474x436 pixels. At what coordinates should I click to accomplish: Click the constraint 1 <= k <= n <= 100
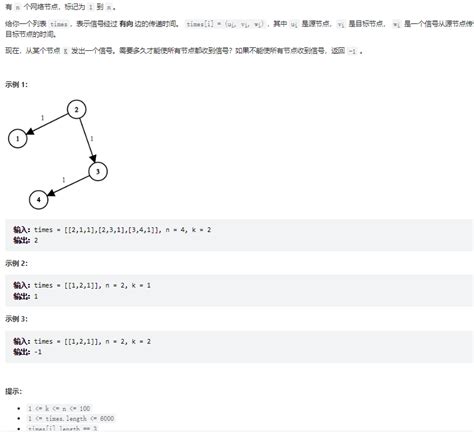tap(59, 408)
